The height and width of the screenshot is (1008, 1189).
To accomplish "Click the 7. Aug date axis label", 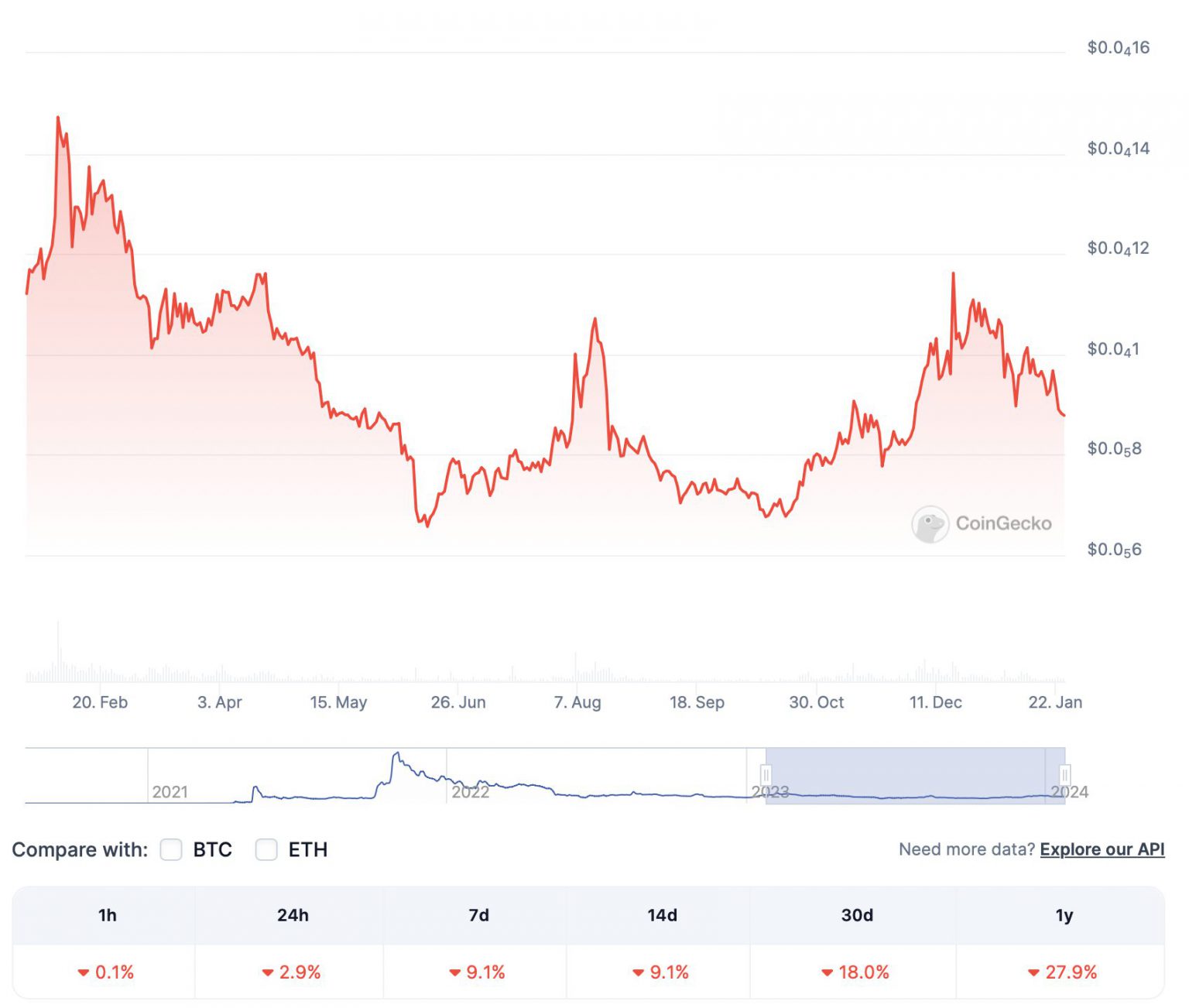I will pos(577,702).
